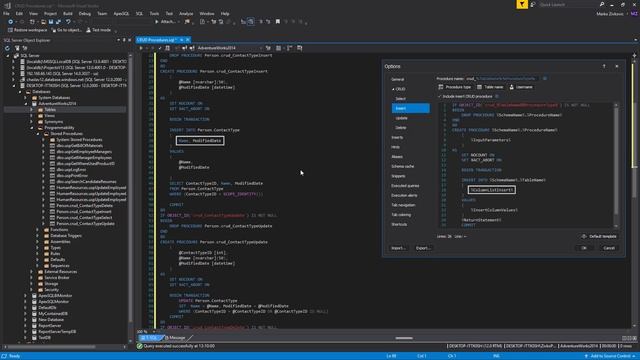
Task: Toggle pin on SQL Server Object Explorer panel
Action: coord(124,40)
